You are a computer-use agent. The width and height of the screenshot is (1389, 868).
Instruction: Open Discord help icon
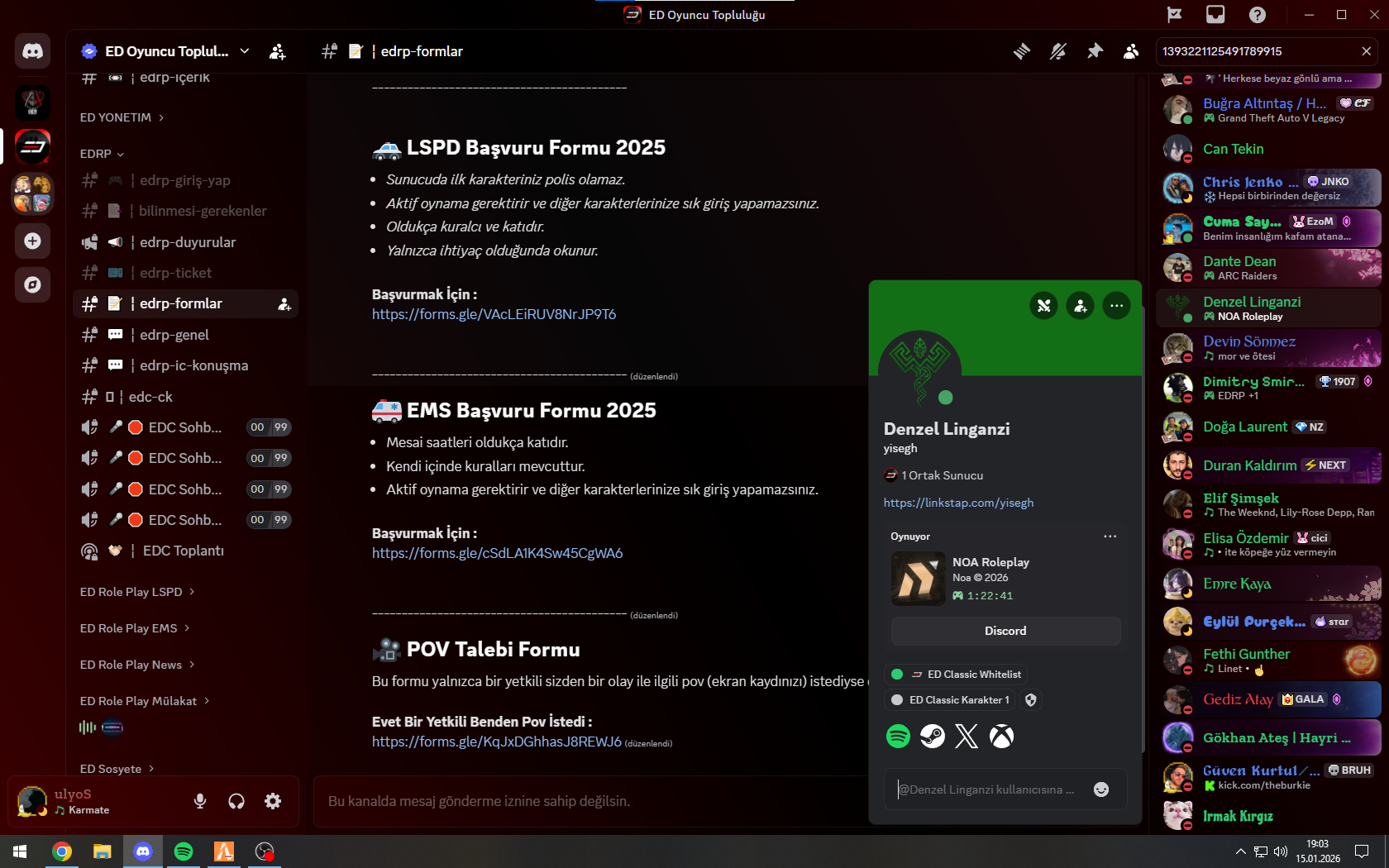[x=1258, y=15]
